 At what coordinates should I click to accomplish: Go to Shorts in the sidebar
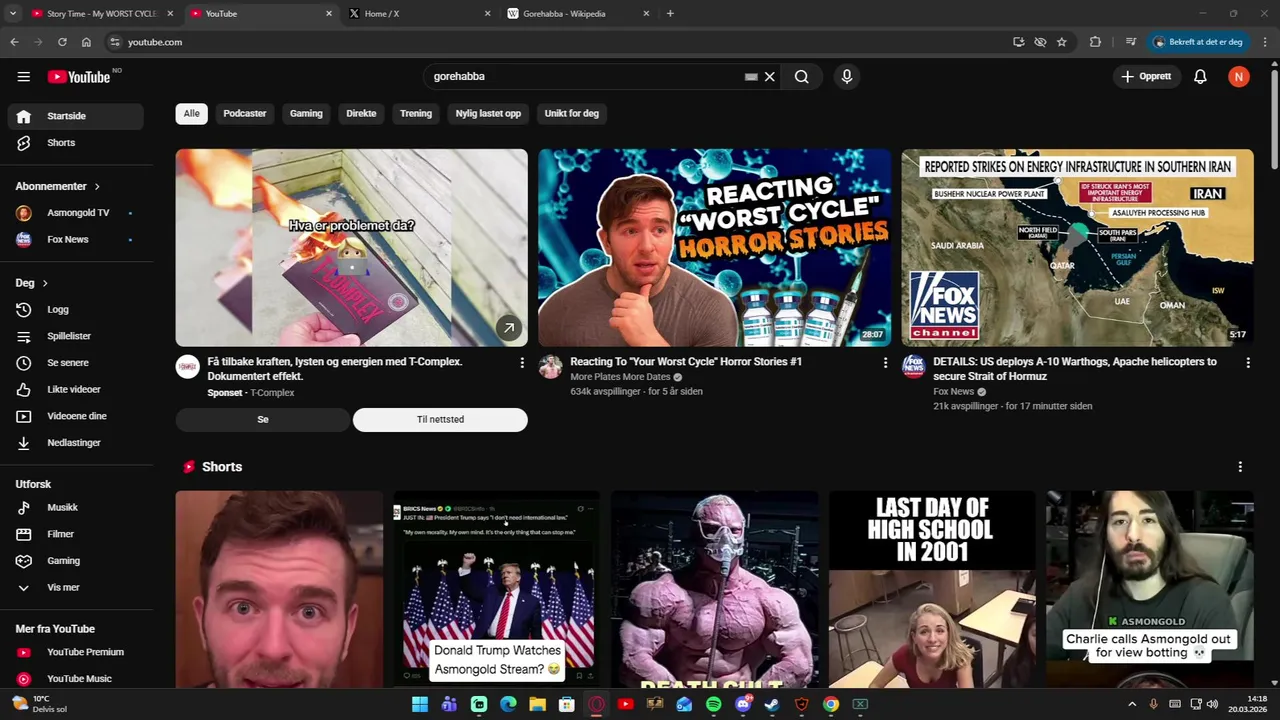76,143
